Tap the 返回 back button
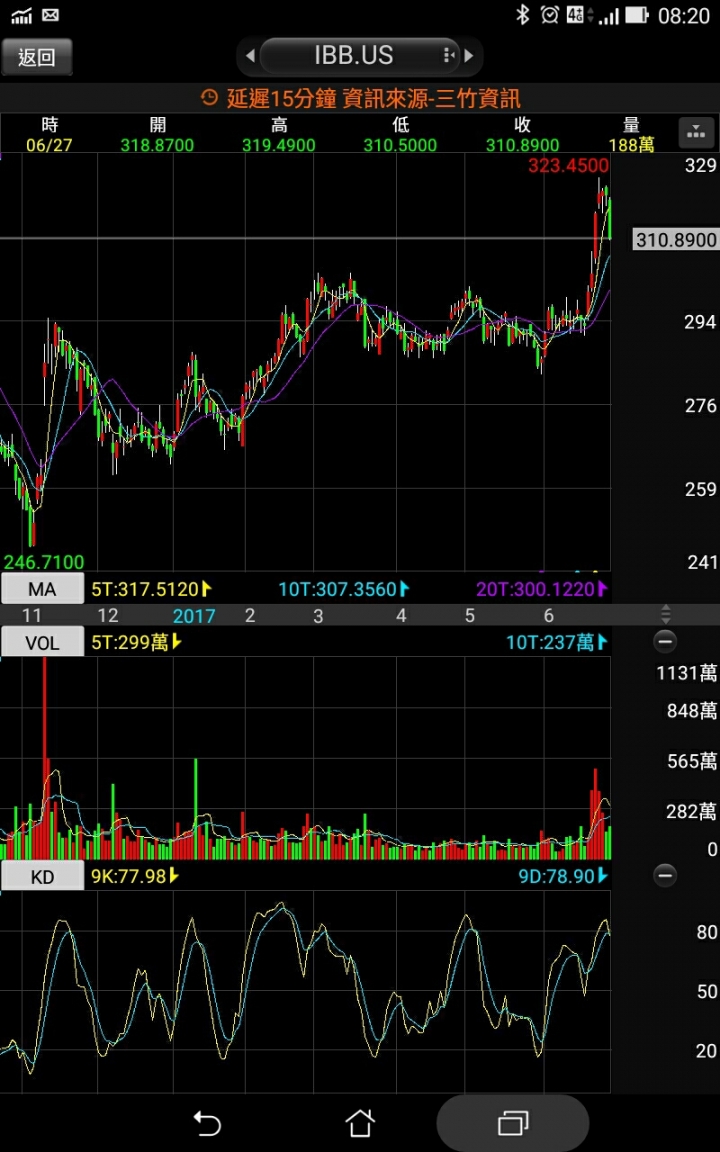Viewport: 720px width, 1152px height. coord(37,57)
